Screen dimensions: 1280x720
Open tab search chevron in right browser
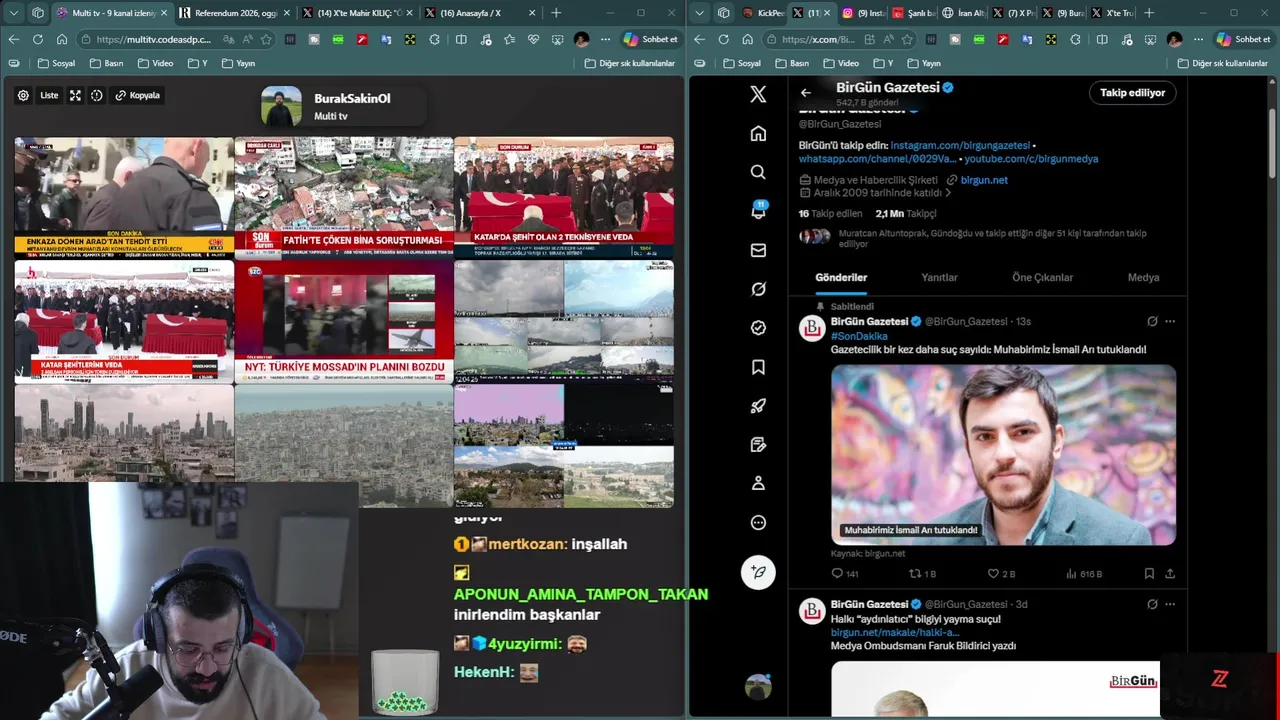(699, 13)
